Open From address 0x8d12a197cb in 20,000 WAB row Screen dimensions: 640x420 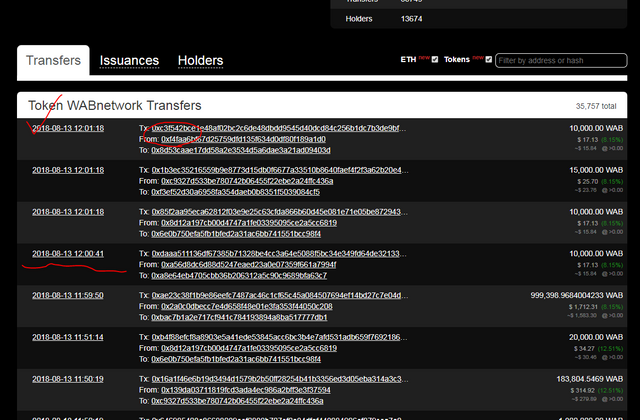point(249,348)
